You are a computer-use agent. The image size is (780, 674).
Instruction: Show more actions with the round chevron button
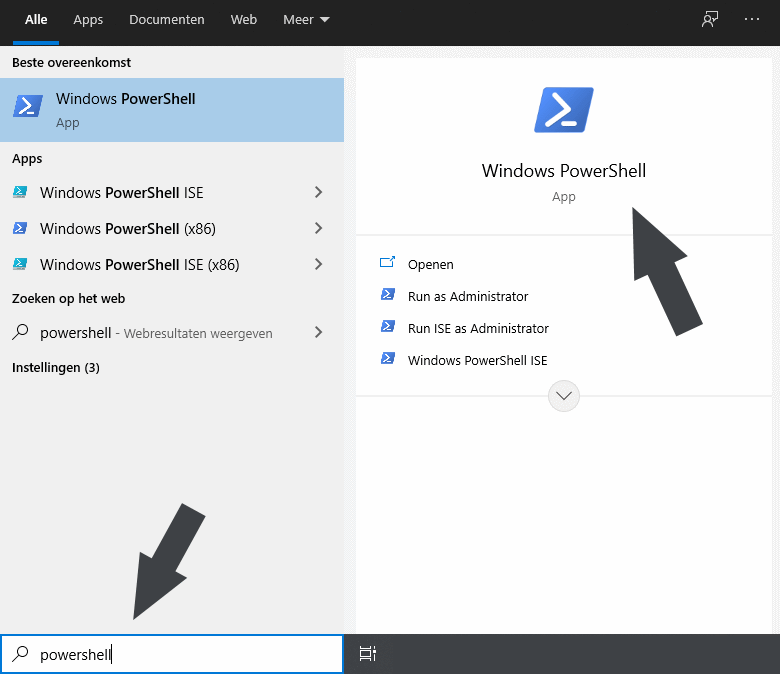point(564,396)
